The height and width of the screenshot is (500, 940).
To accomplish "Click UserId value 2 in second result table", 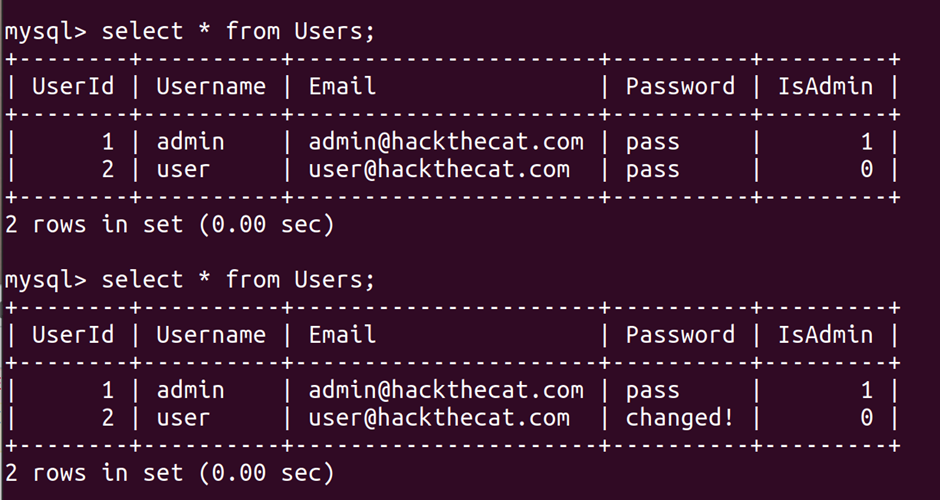I will click(107, 418).
